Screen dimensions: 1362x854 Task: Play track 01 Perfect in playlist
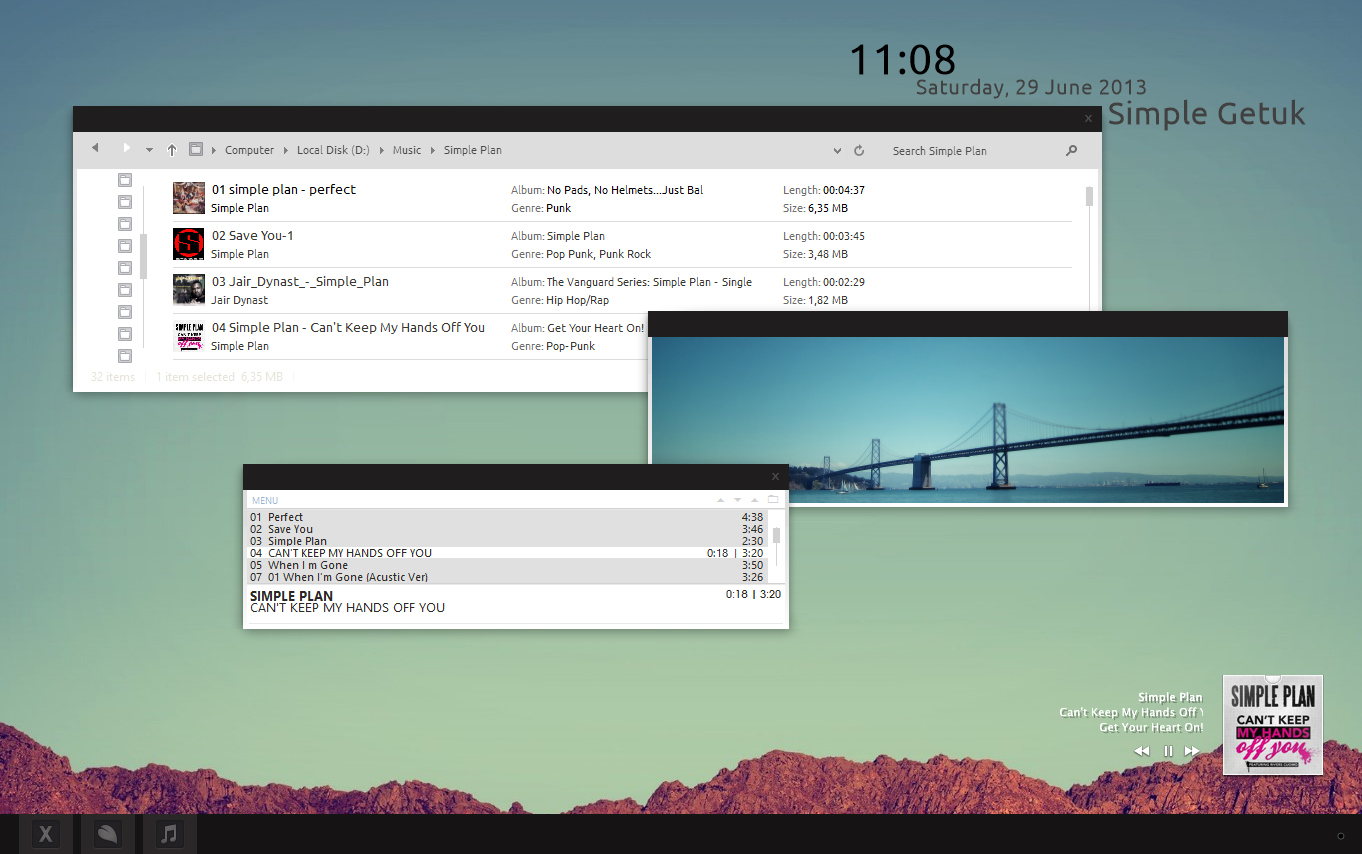click(x=507, y=517)
